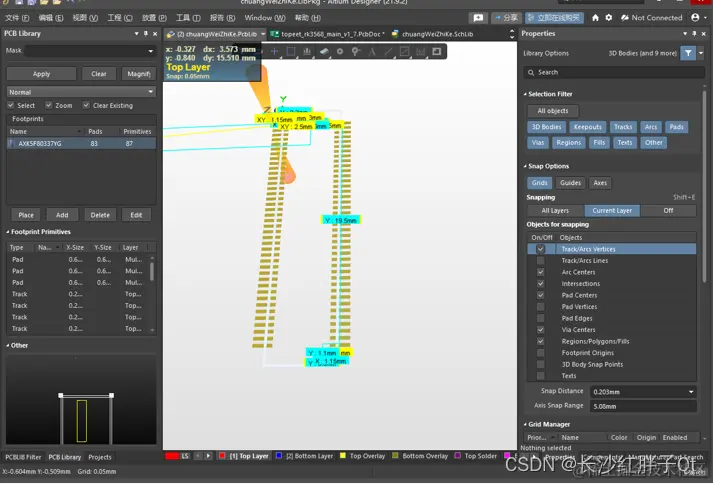This screenshot has width=713, height=485.
Task: Click the Properties filter funnel button
Action: (688, 53)
